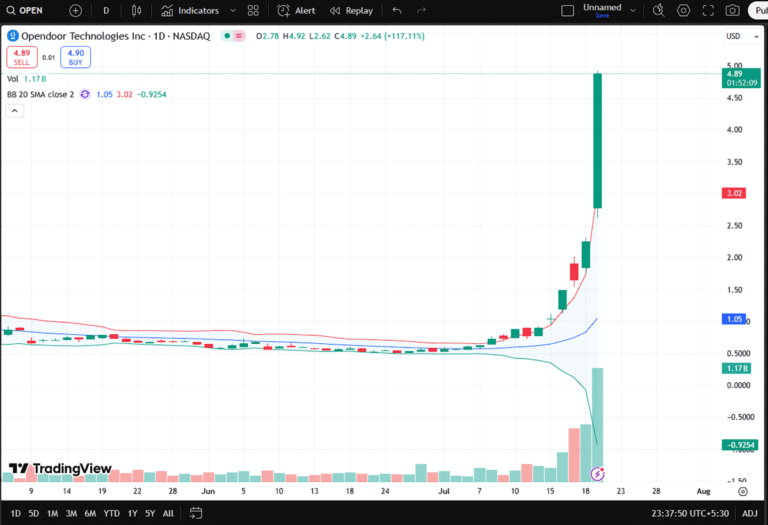
Task: Click the 4.90 BUY button
Action: (75, 57)
